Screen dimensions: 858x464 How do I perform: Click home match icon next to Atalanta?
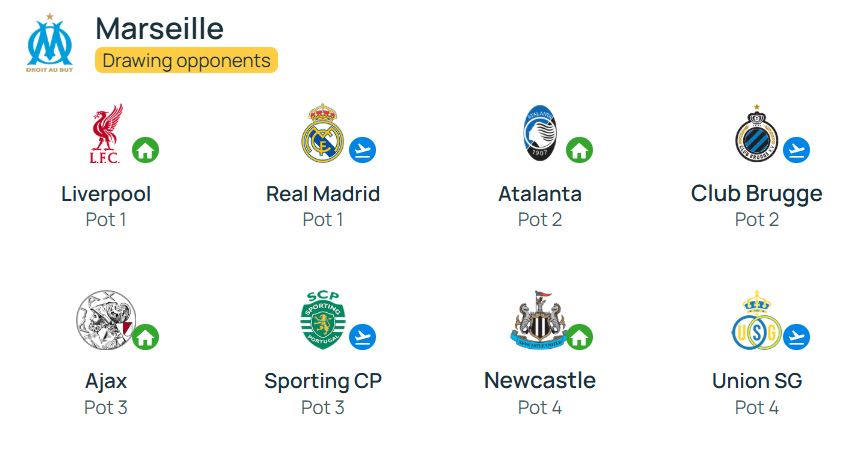point(579,150)
